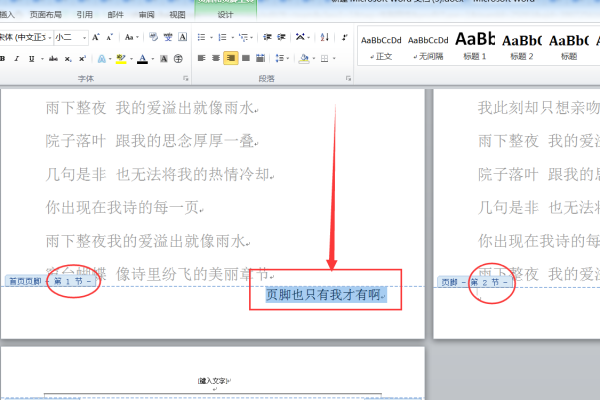Screen dimensions: 600x400
Task: Switch to the 设计 tab
Action: [x=225, y=15]
